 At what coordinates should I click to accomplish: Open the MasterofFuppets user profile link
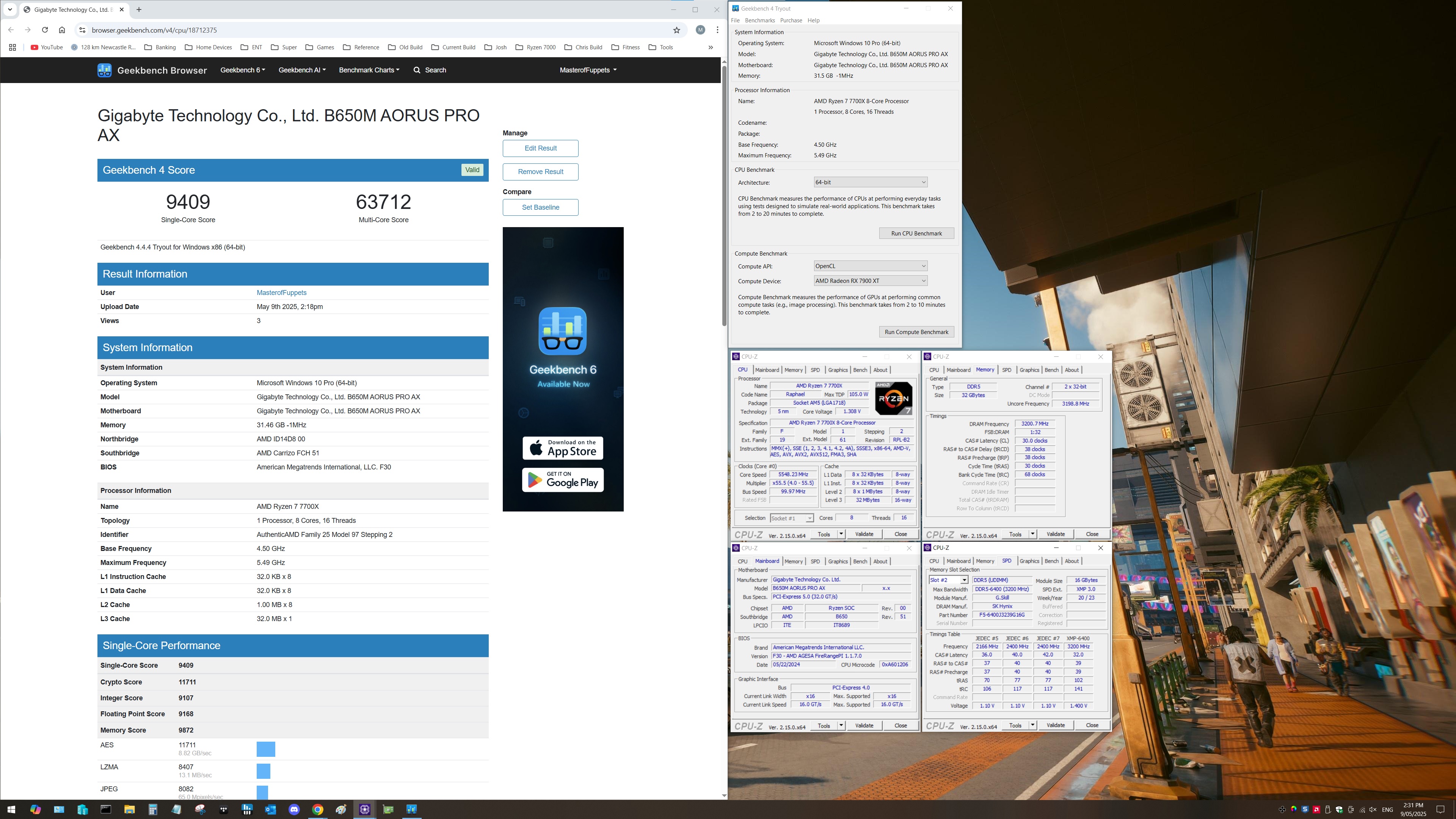coord(281,293)
